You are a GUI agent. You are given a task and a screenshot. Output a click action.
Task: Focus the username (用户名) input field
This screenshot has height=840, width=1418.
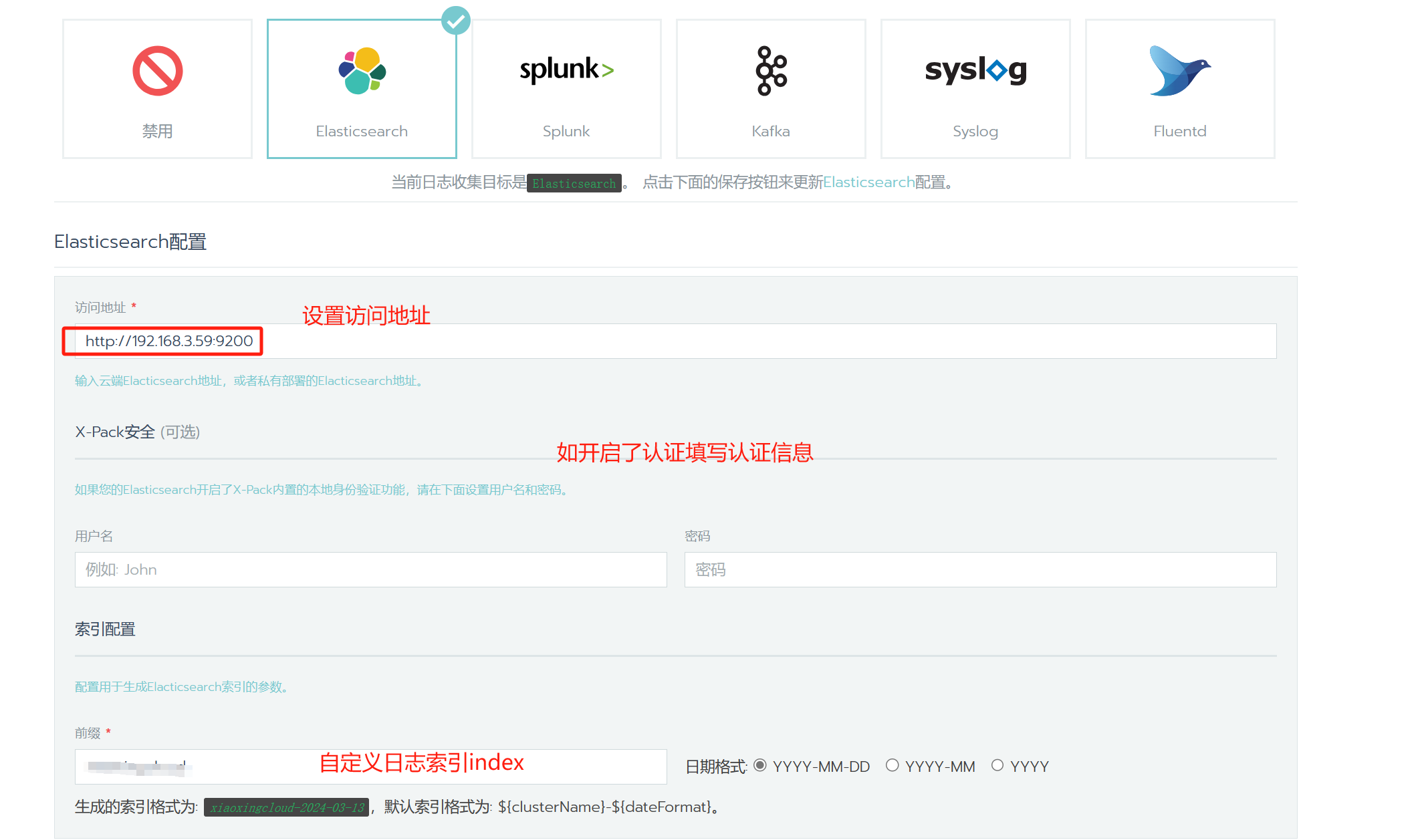coord(370,569)
